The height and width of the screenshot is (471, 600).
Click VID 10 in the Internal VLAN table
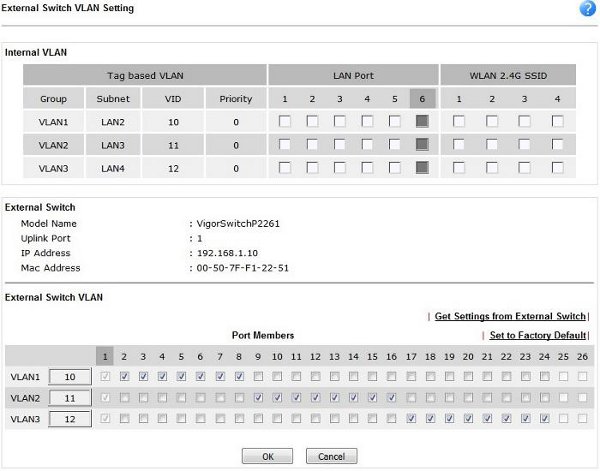173,122
